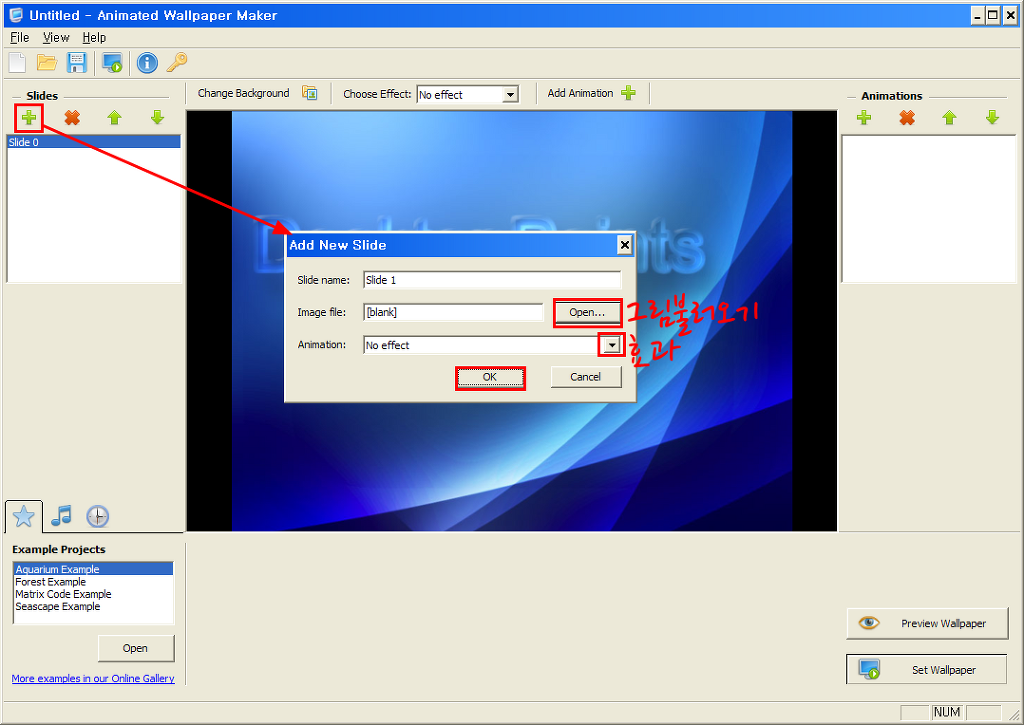Close the Add New Slide dialog

[624, 245]
